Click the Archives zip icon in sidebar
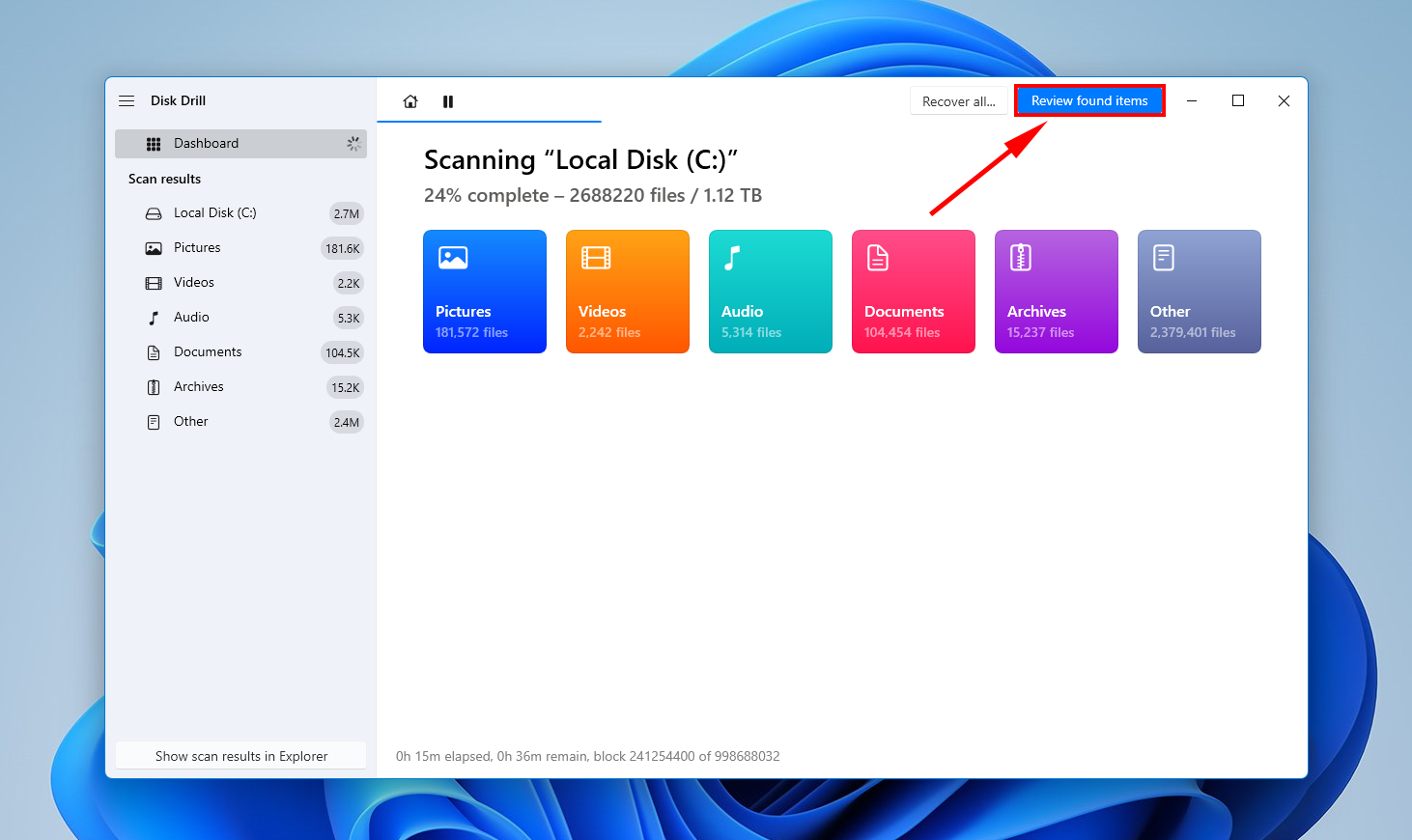 click(x=154, y=387)
